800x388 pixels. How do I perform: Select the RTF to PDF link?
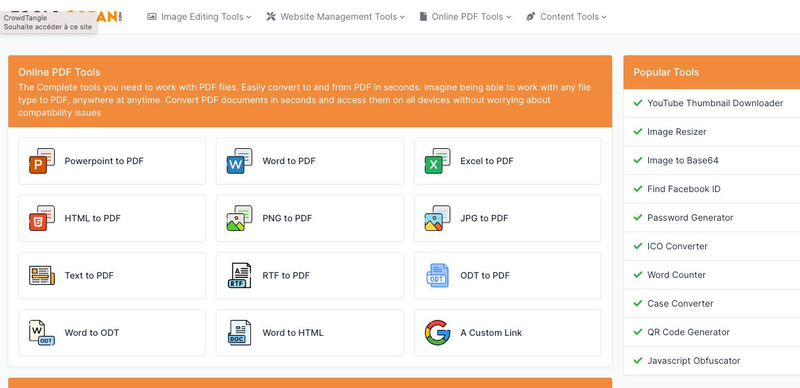click(286, 275)
